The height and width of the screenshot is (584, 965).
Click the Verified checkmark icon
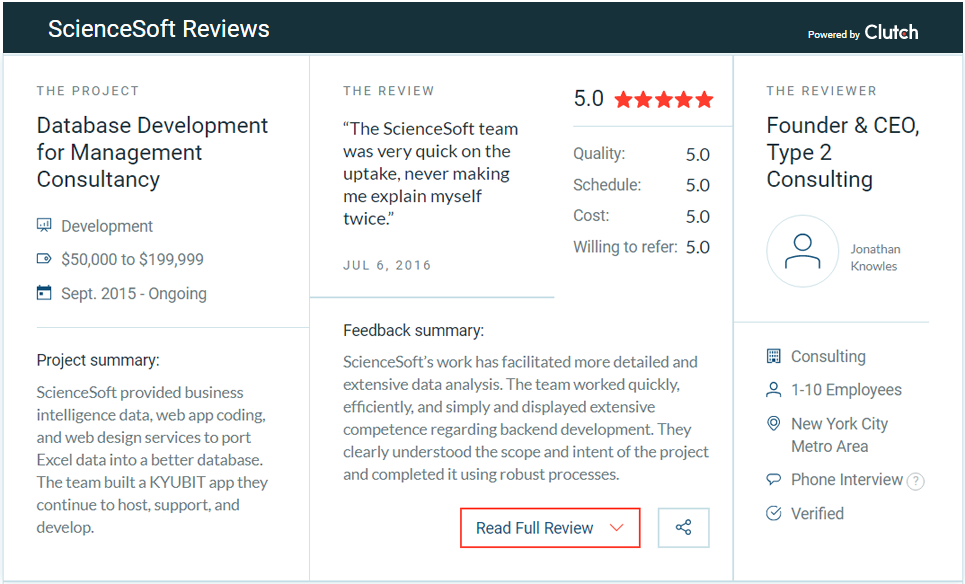pyautogui.click(x=773, y=514)
